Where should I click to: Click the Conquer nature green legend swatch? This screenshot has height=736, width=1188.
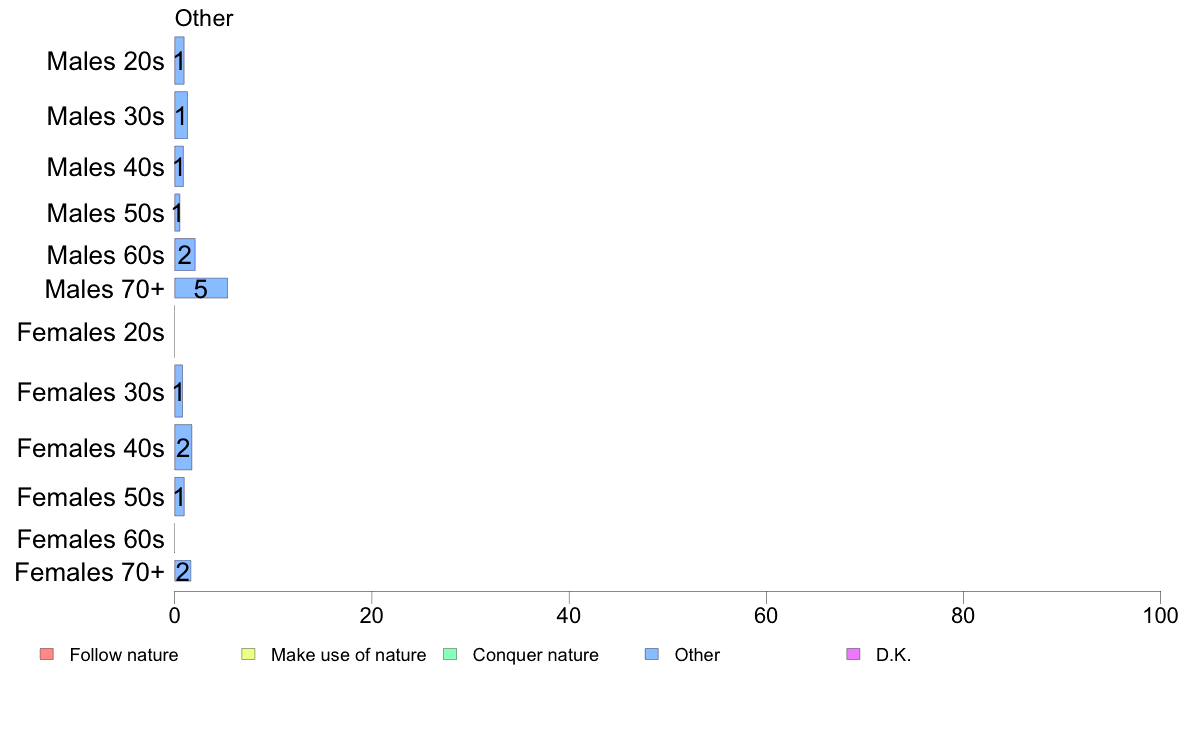[450, 654]
